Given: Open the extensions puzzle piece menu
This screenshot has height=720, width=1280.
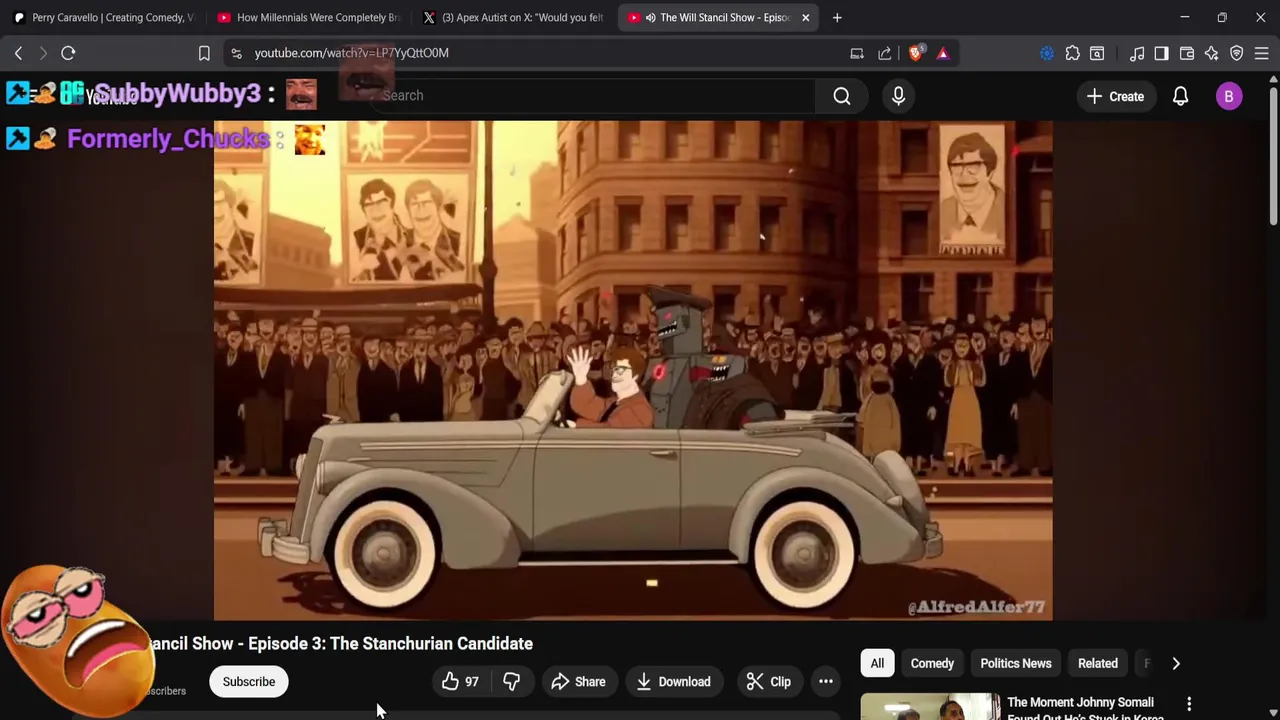Looking at the screenshot, I should [1072, 53].
